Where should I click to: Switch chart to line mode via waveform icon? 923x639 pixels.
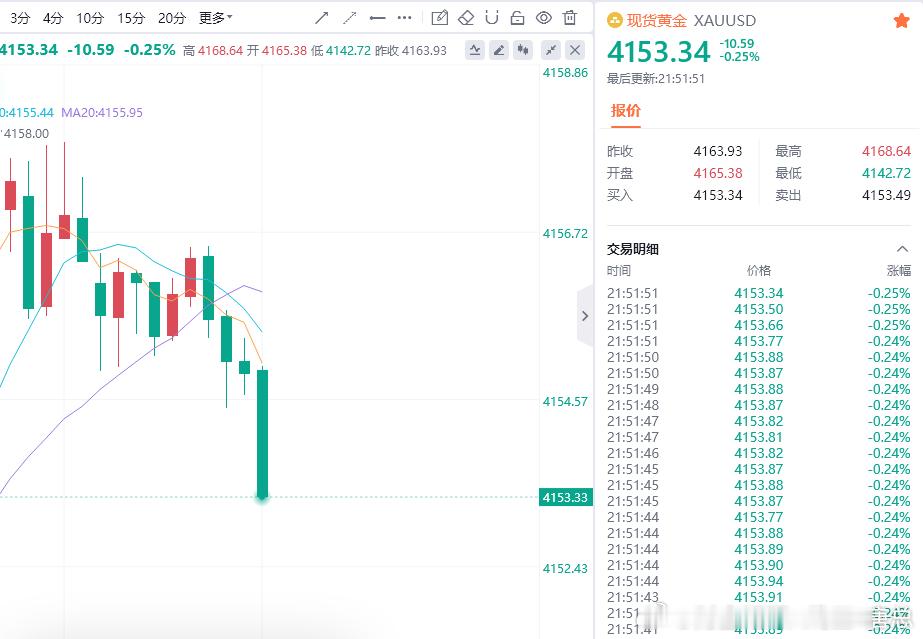tap(475, 49)
